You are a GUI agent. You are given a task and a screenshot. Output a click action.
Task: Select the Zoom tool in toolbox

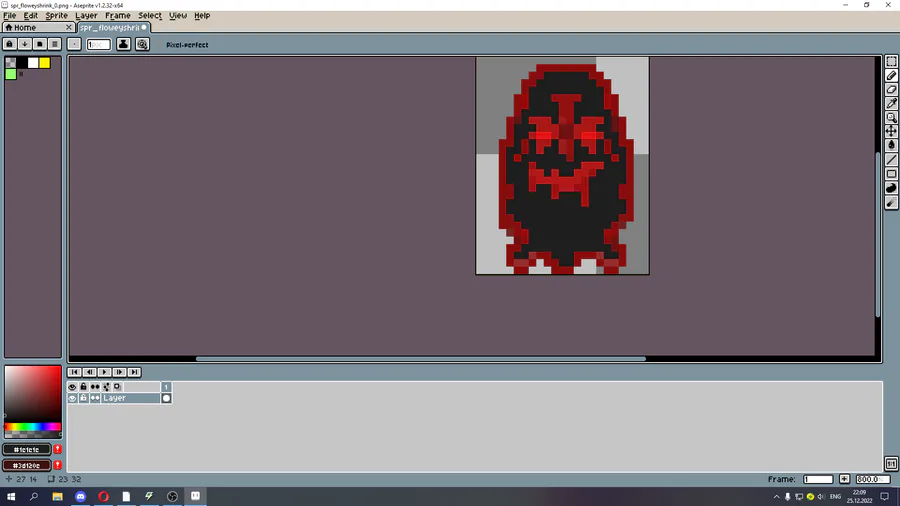(891, 118)
